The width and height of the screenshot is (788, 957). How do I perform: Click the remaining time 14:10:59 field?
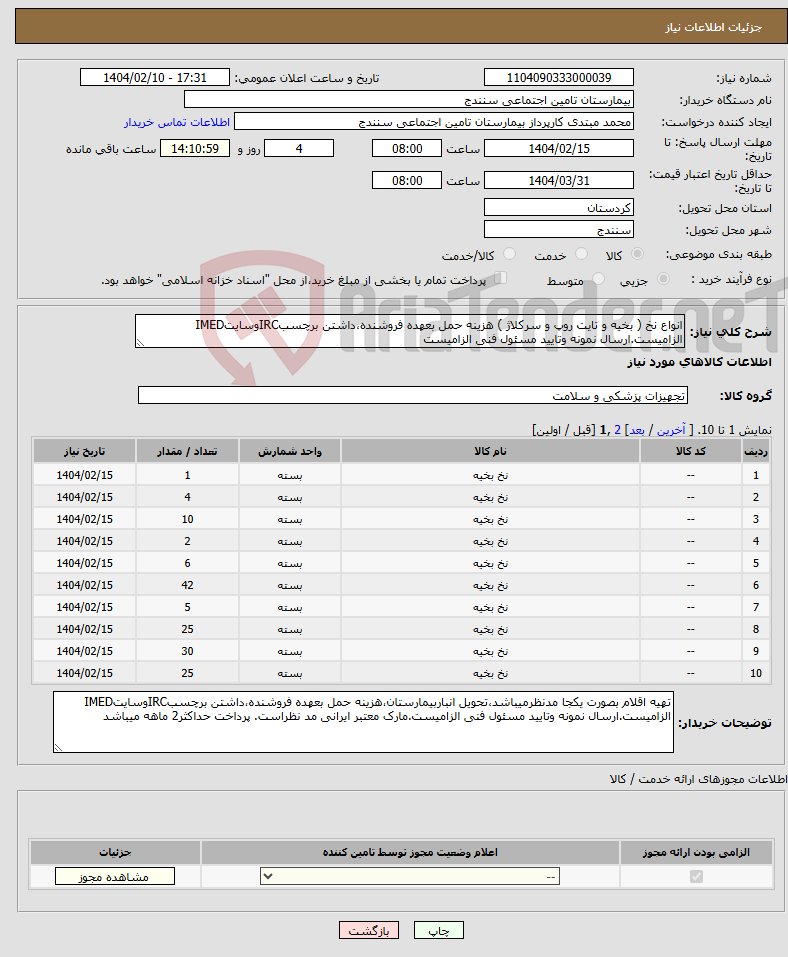coord(195,148)
